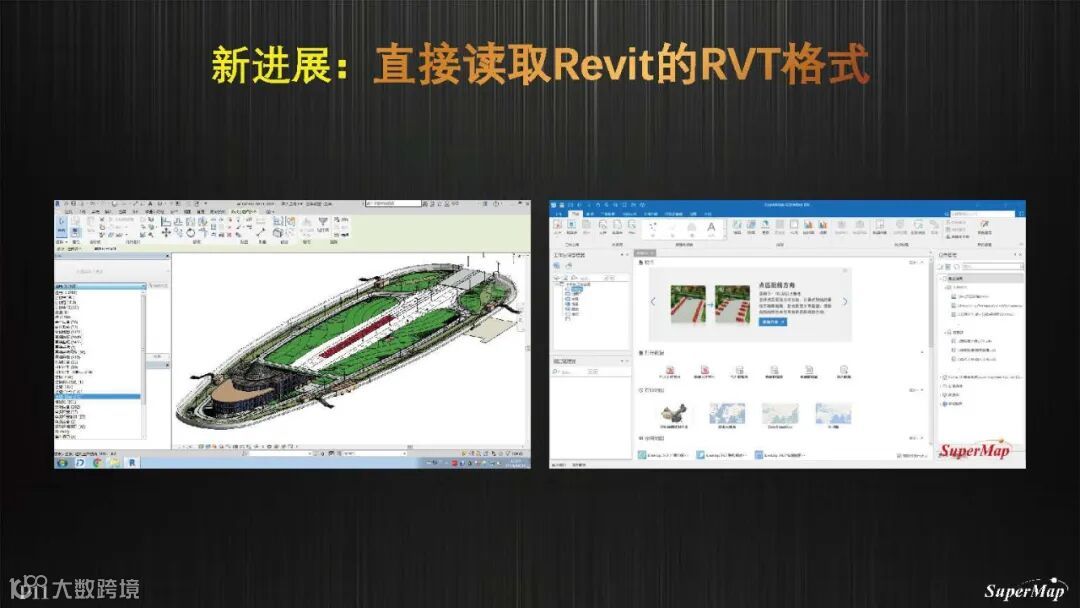Click the refresh icon in SuperMap right panel toolbar
The width and height of the screenshot is (1080, 608).
click(x=957, y=266)
